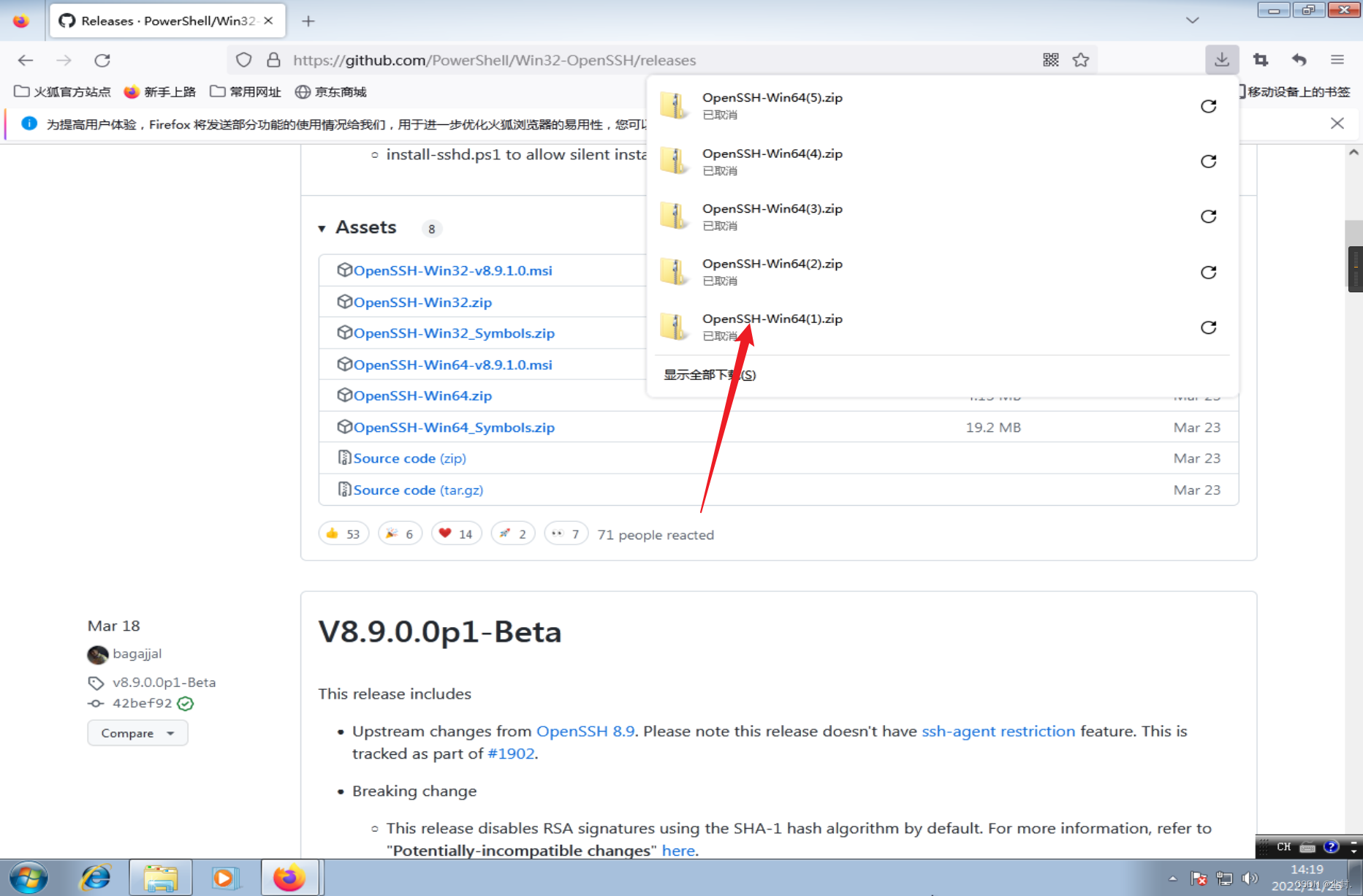Open the 'here' incompatible changes link
The width and height of the screenshot is (1363, 896).
[678, 851]
